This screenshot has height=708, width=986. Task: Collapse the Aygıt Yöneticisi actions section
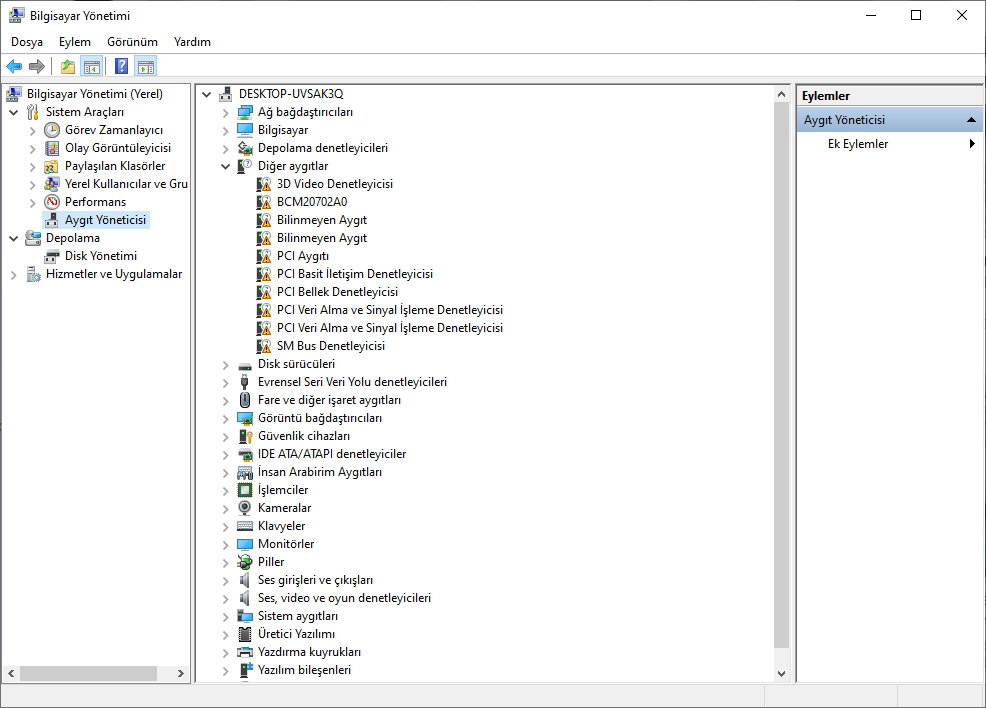click(x=971, y=120)
